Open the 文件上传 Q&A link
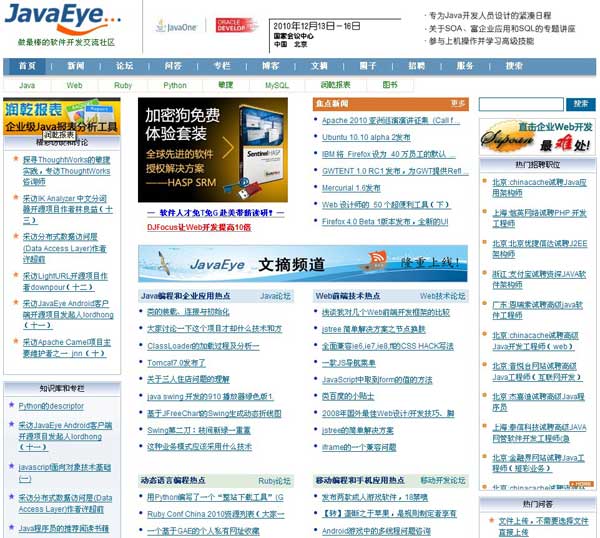Screen dimensions: 600x538 543,527
